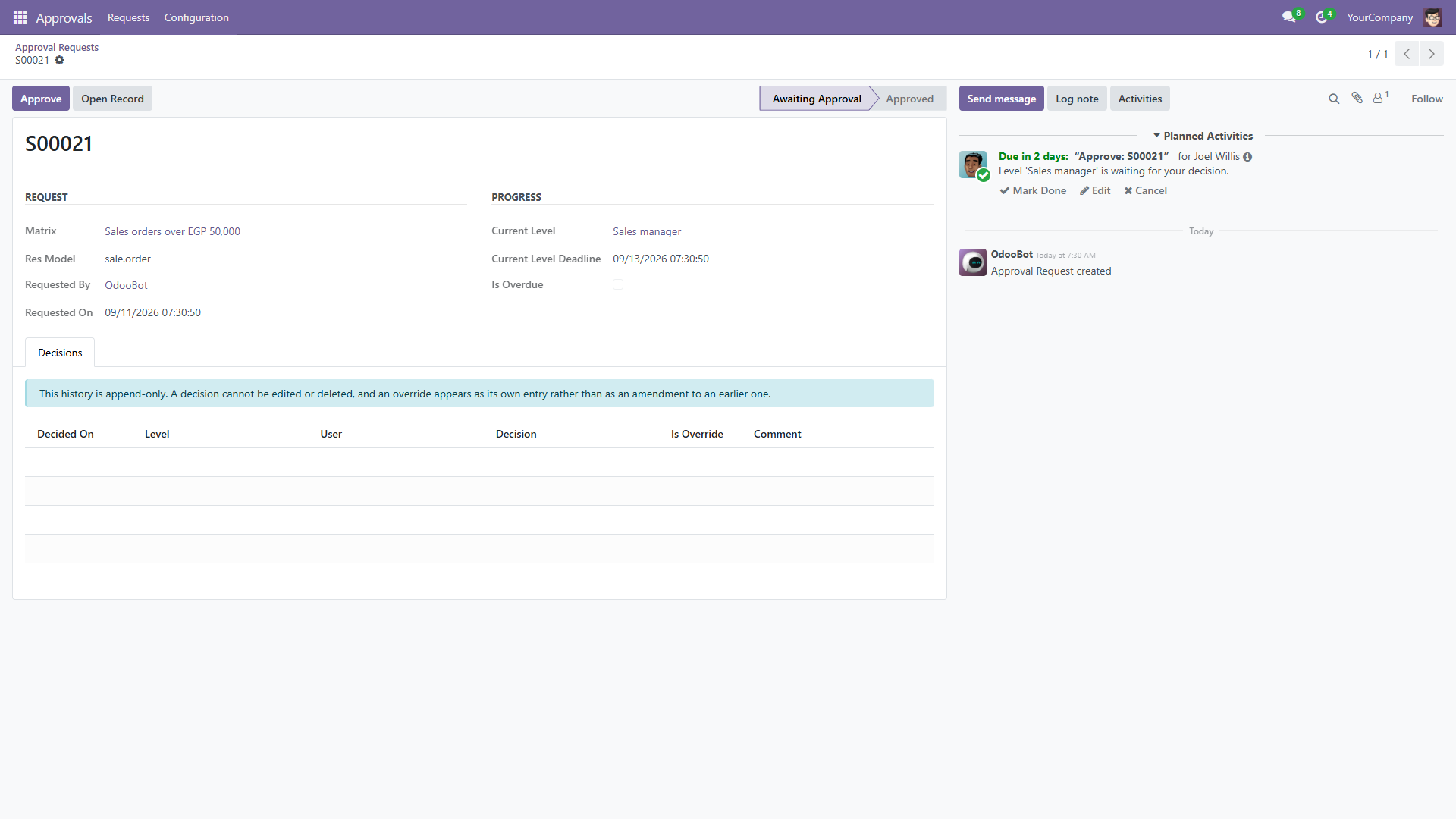
Task: Open the Sales manager level link
Action: [x=647, y=231]
